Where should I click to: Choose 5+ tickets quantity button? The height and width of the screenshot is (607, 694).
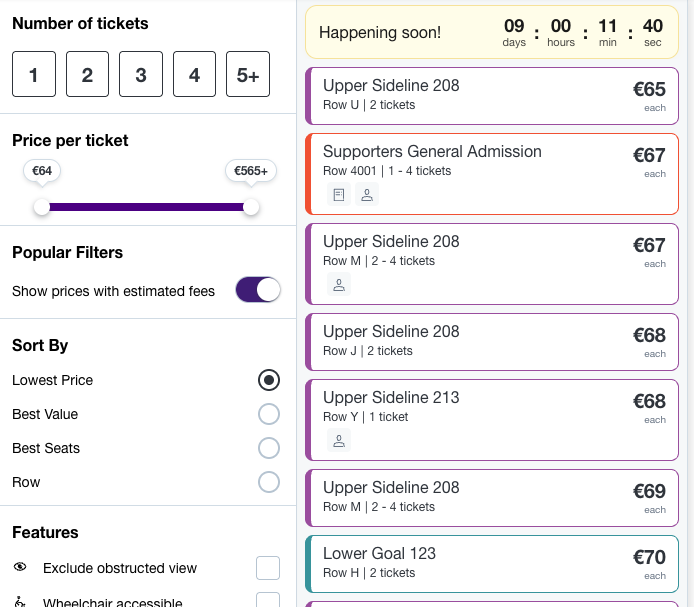click(248, 74)
